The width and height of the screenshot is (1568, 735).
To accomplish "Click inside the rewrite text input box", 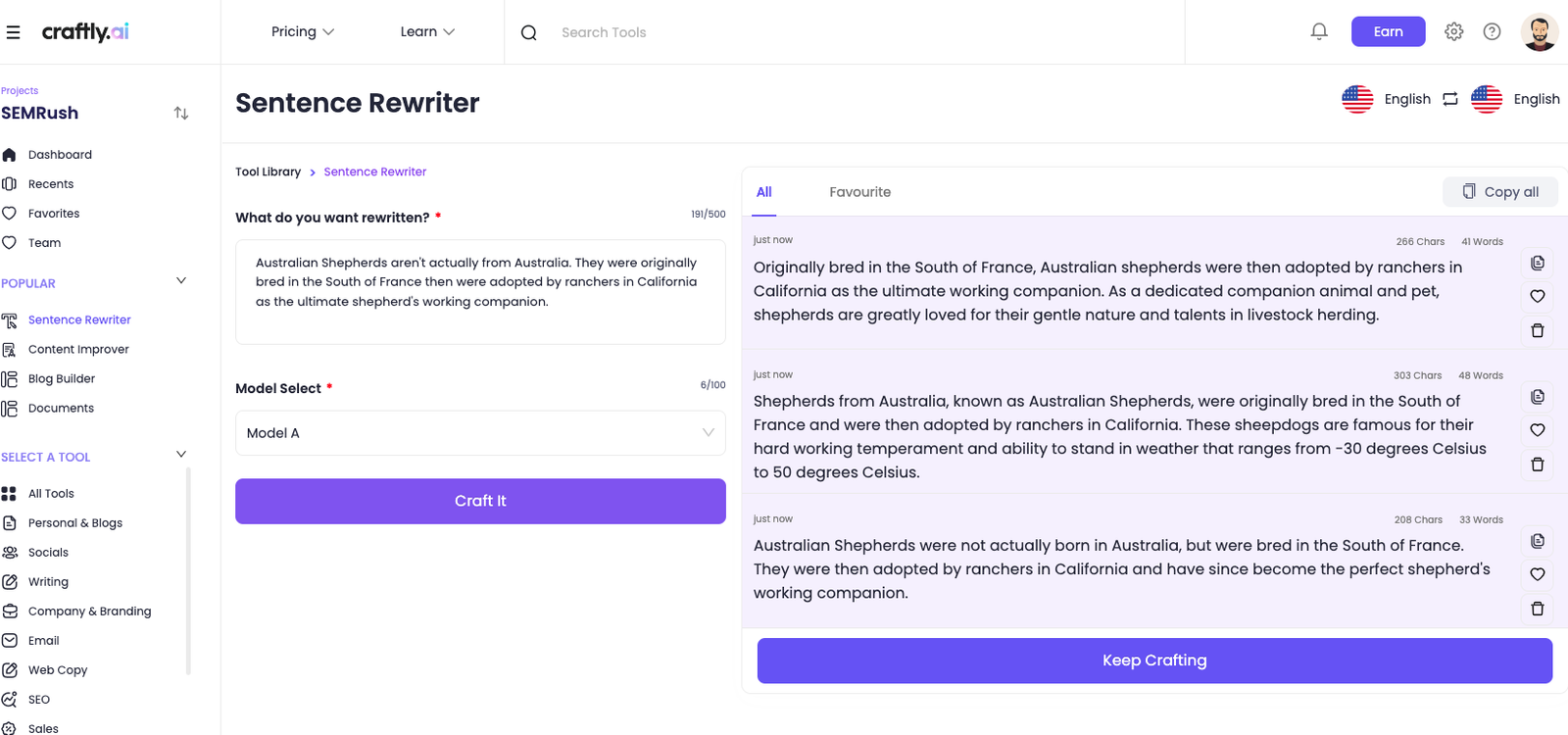I will pyautogui.click(x=479, y=291).
